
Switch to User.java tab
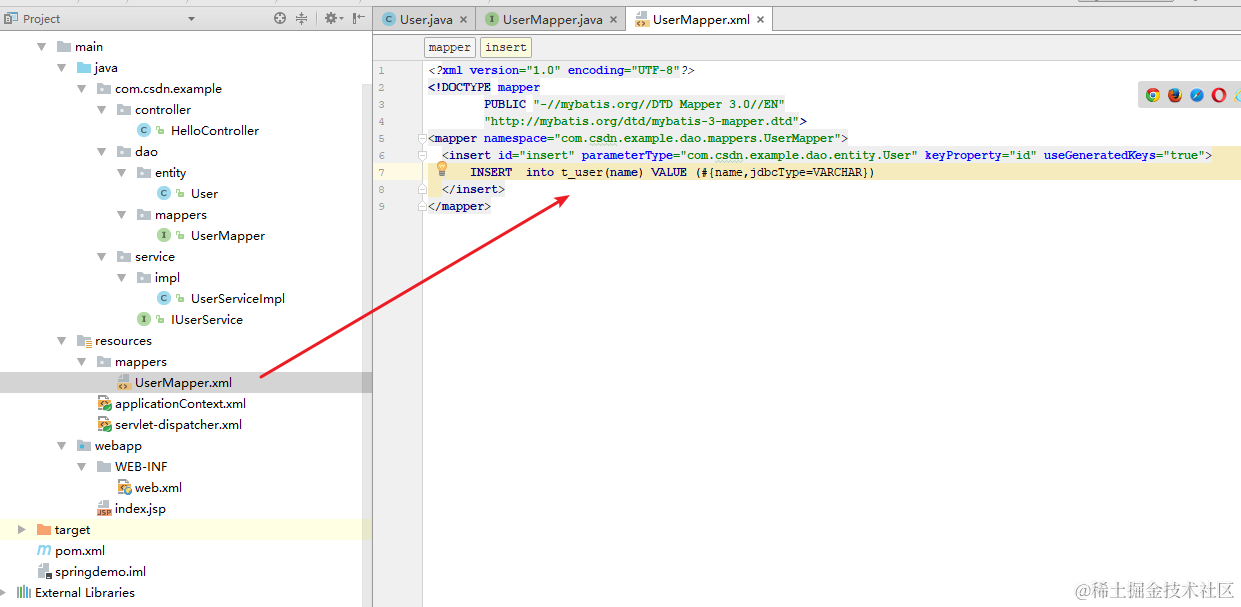coord(425,19)
